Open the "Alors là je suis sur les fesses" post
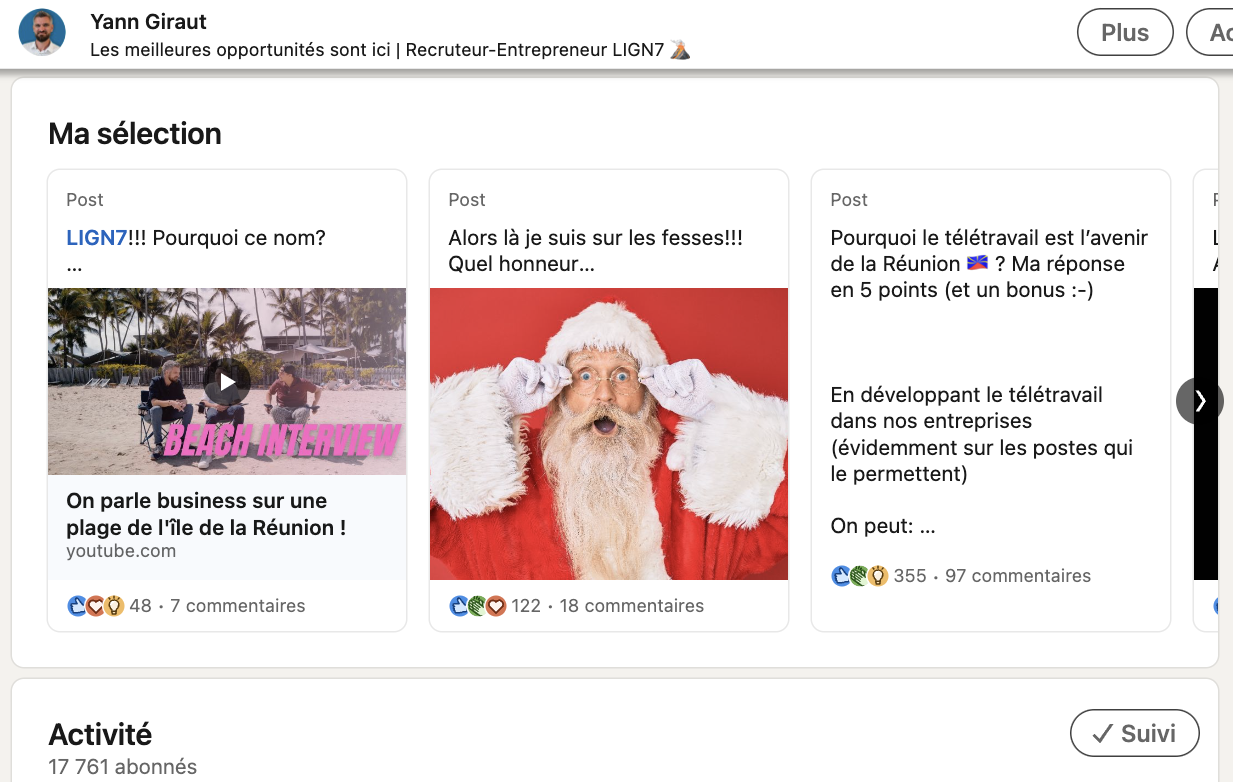 click(x=595, y=251)
